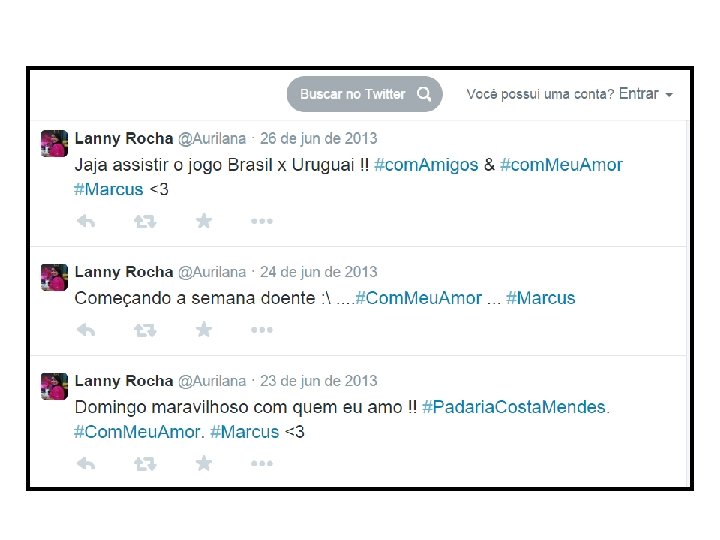Favorite the 24 de jun tweet

click(x=204, y=329)
